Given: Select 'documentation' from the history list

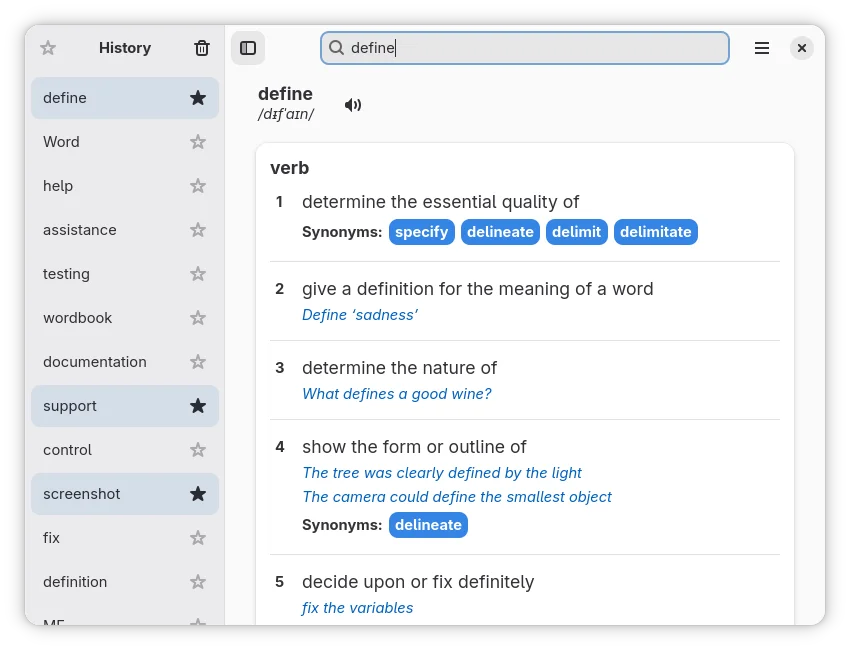Looking at the screenshot, I should coord(94,361).
